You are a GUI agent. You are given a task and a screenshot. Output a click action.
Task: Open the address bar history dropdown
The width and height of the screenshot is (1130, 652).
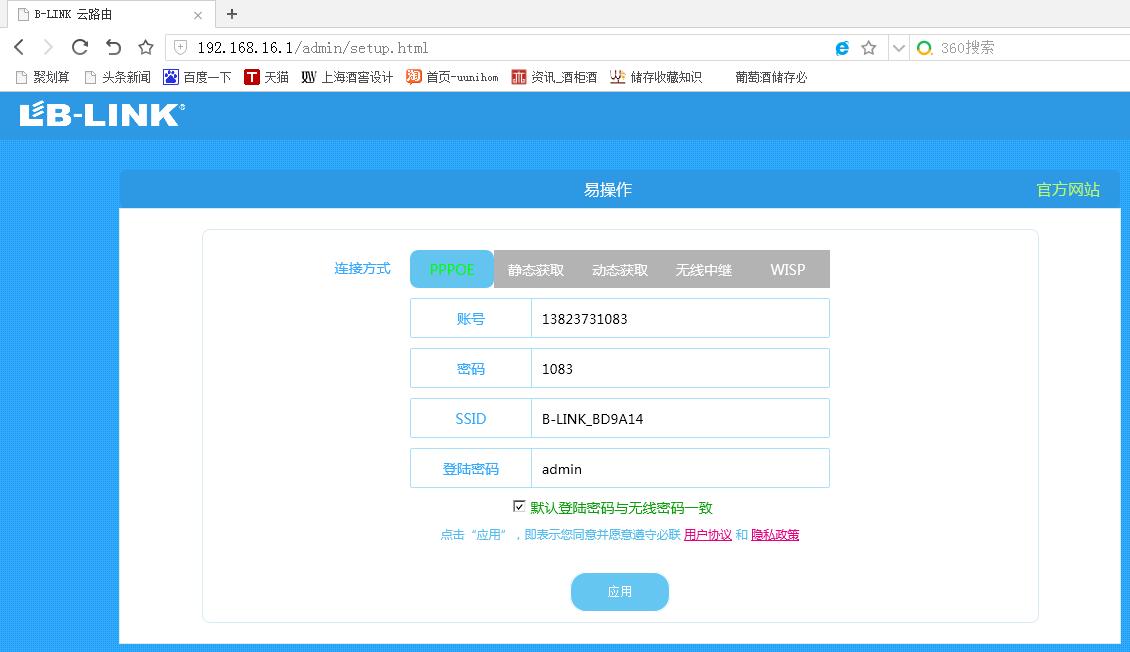[897, 47]
